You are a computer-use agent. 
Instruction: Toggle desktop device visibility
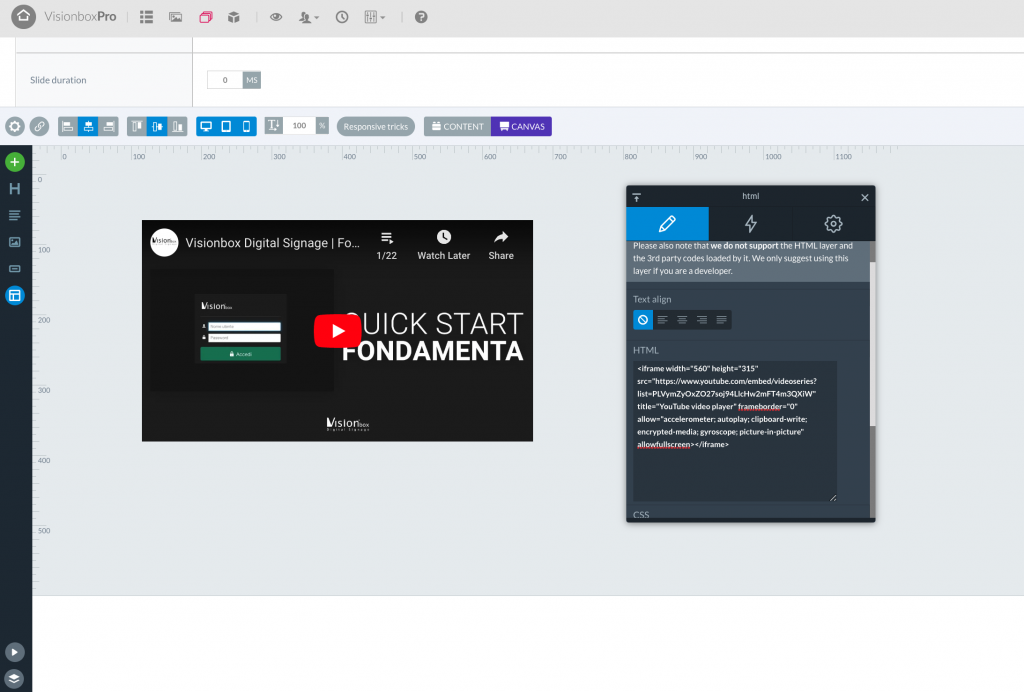(x=206, y=126)
